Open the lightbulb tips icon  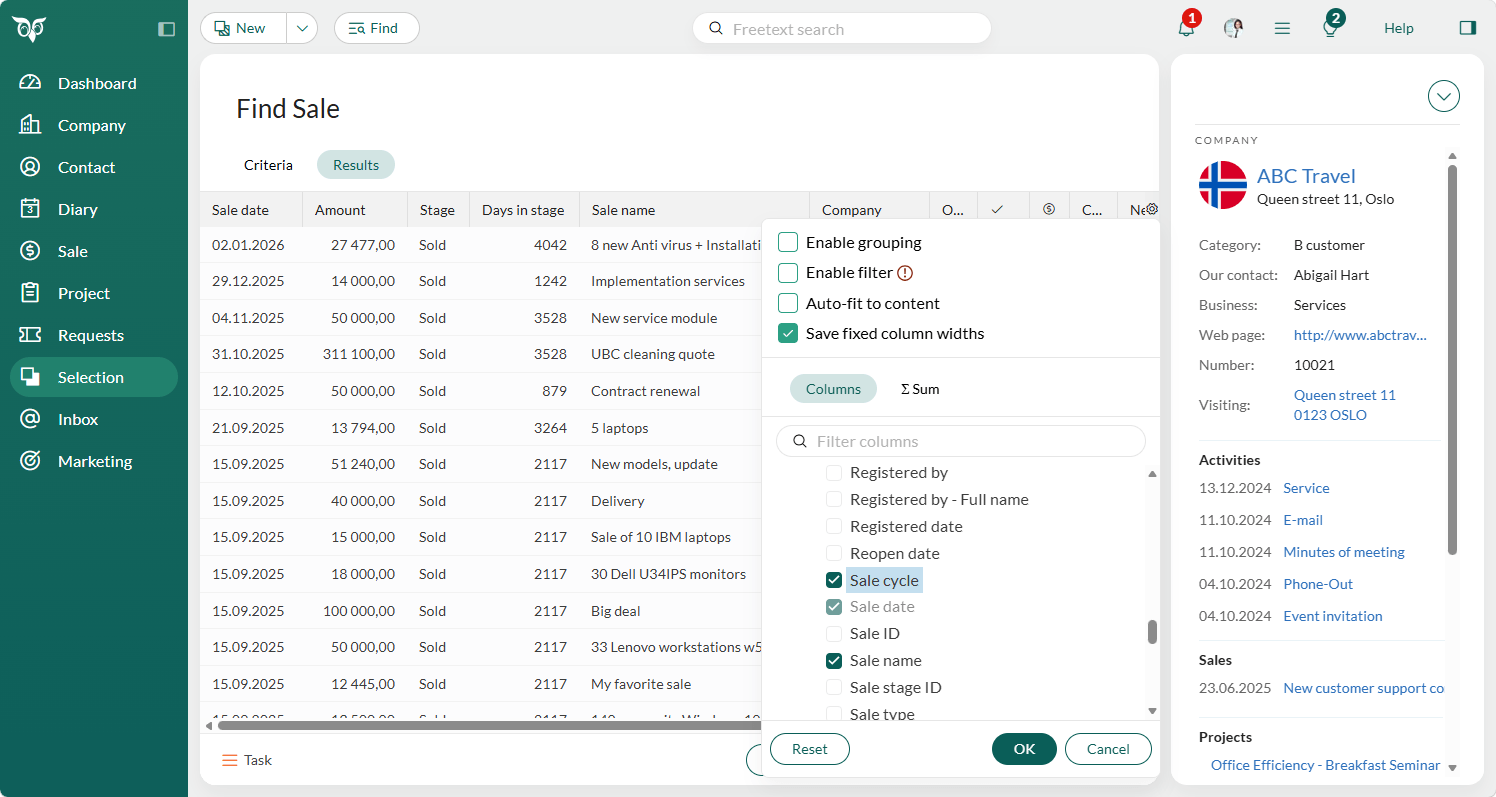pyautogui.click(x=1330, y=28)
